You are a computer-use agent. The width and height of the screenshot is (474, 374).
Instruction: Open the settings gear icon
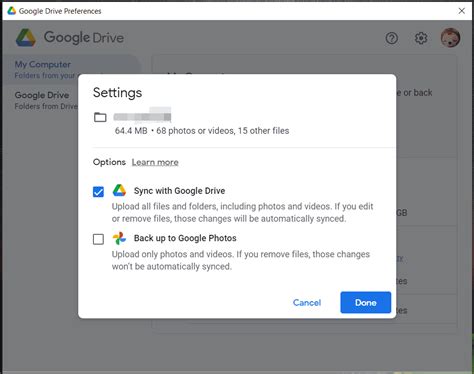[421, 38]
